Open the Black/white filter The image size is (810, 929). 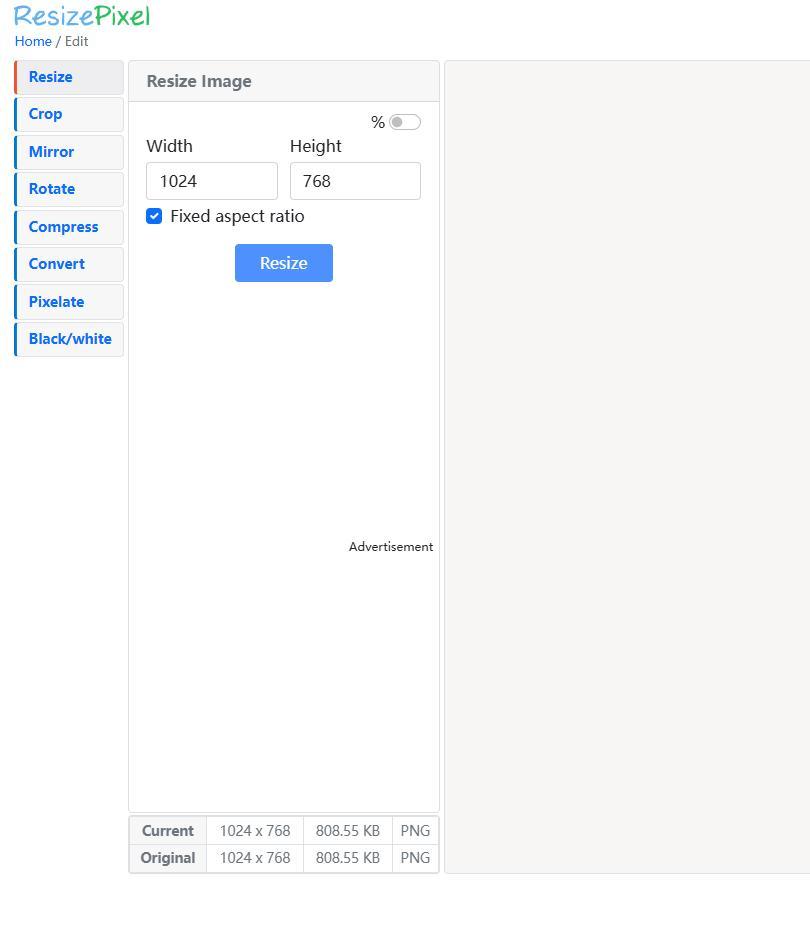(70, 339)
